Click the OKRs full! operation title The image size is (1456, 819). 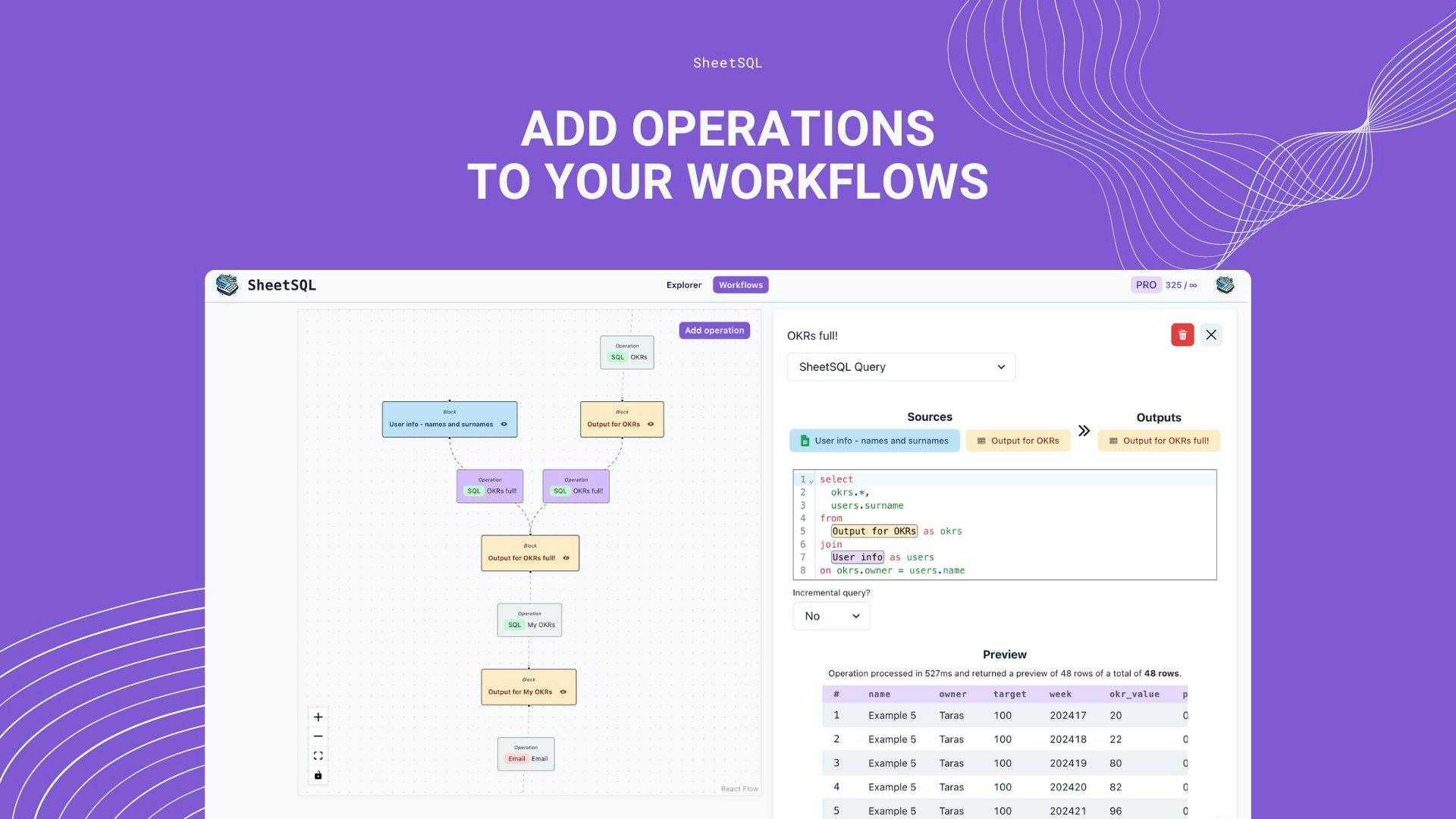click(x=812, y=336)
